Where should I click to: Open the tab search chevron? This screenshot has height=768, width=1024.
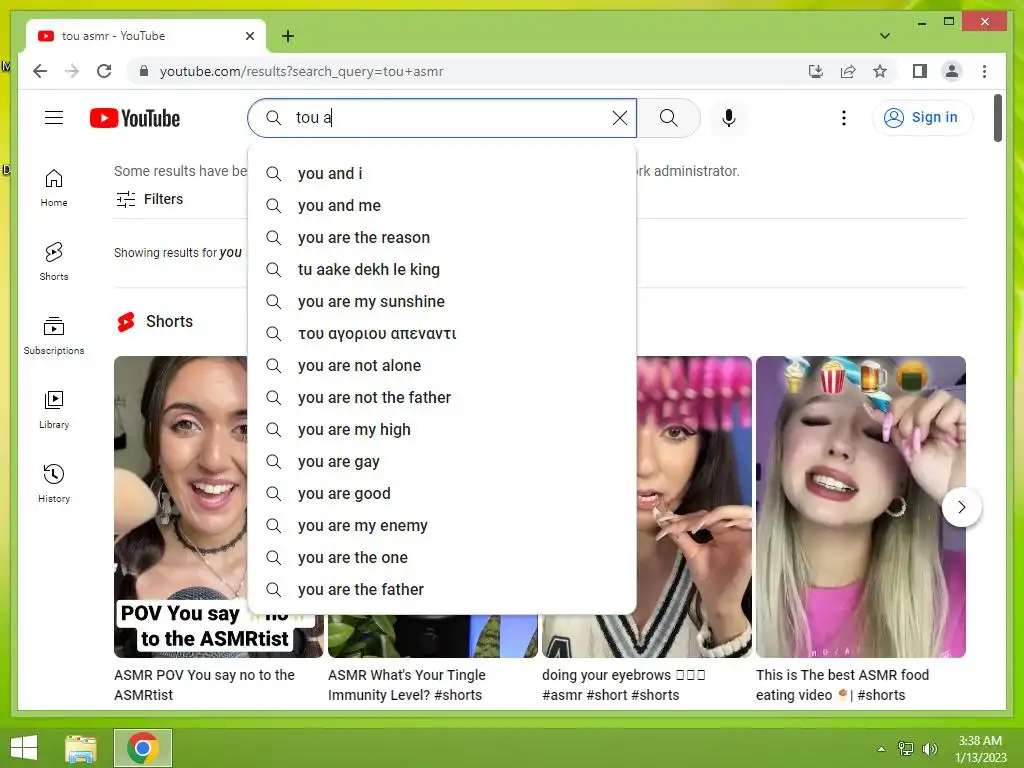tap(884, 36)
